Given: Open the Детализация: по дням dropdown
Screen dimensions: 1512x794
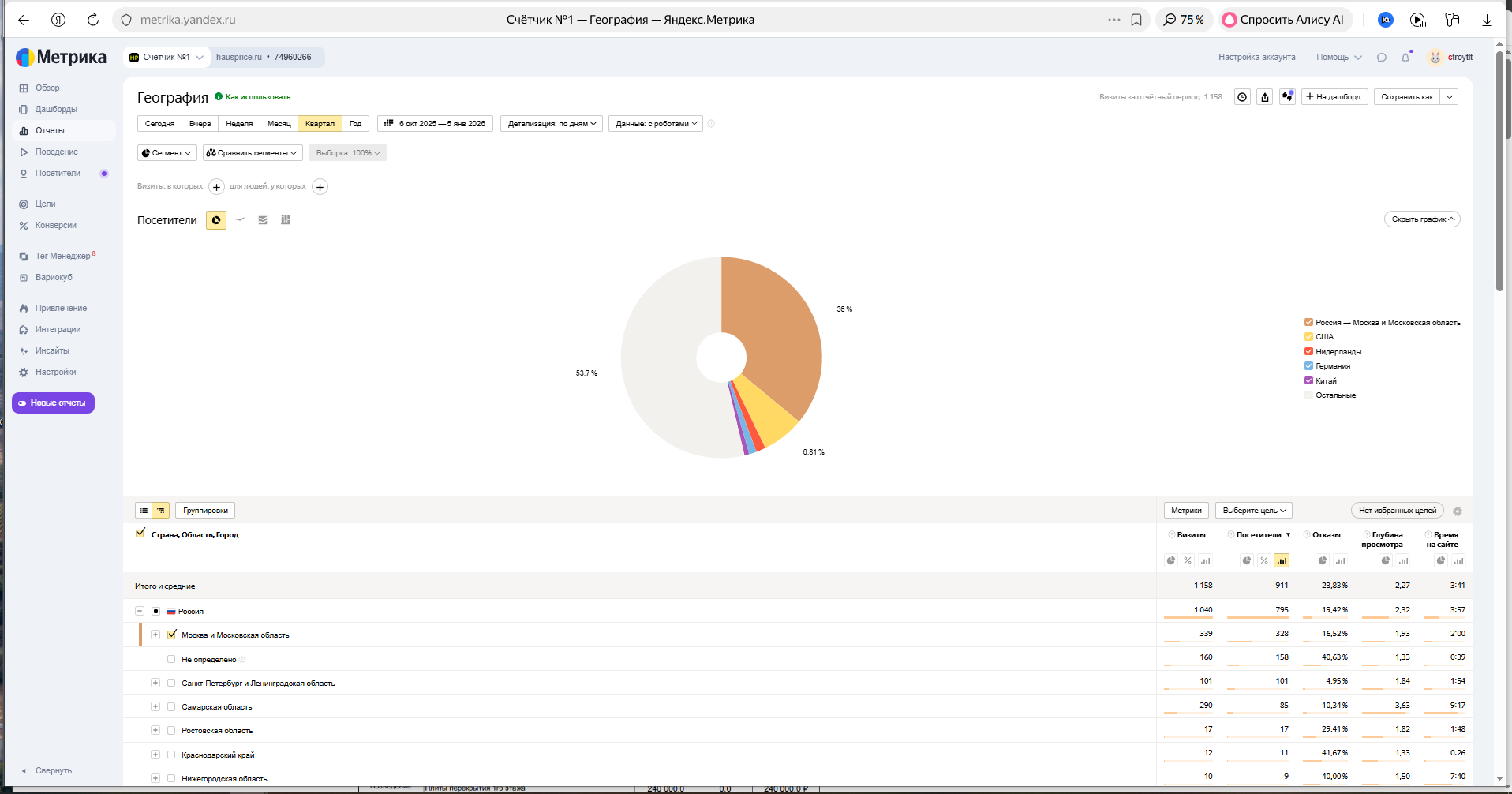Looking at the screenshot, I should point(551,124).
